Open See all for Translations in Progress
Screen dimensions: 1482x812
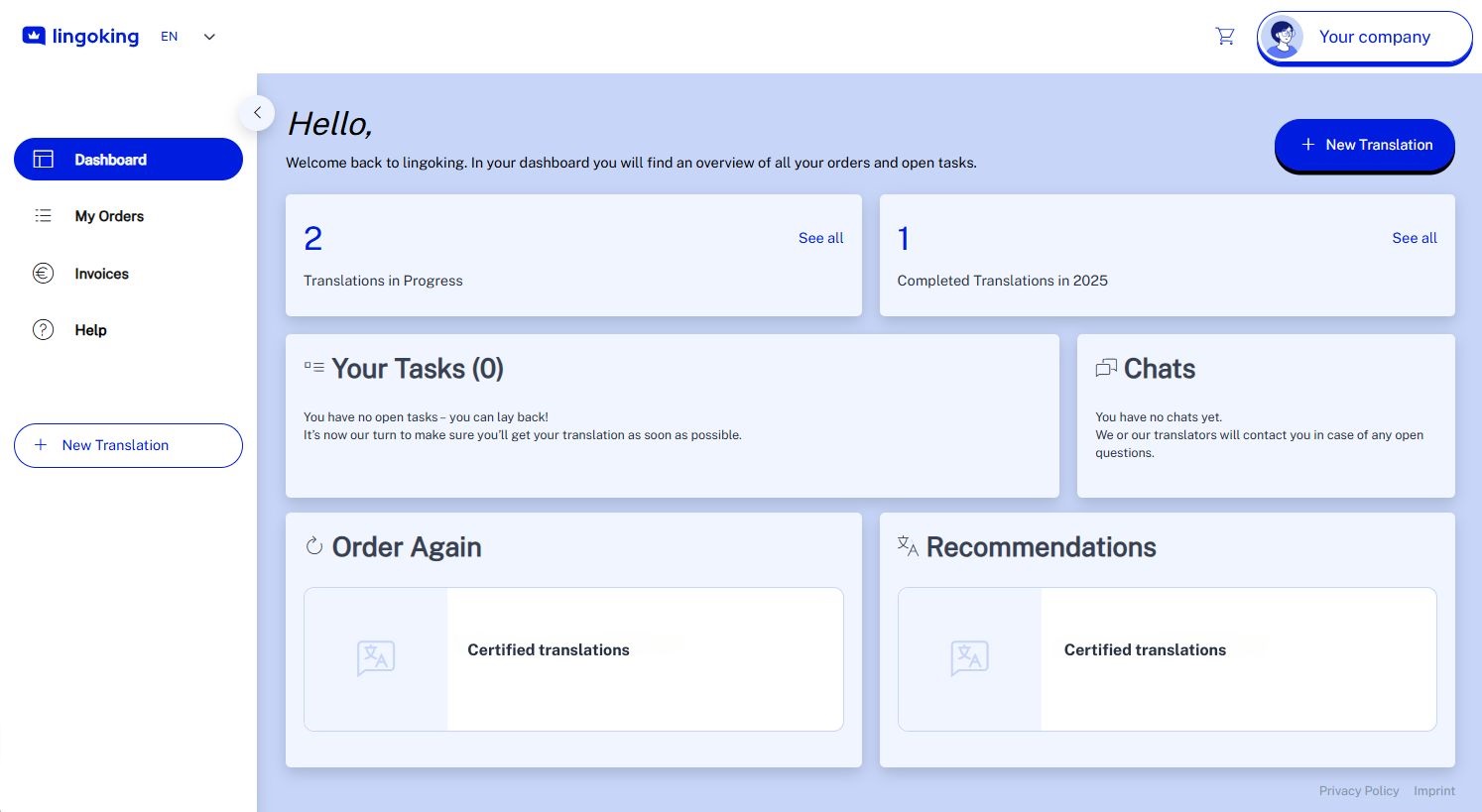[820, 238]
